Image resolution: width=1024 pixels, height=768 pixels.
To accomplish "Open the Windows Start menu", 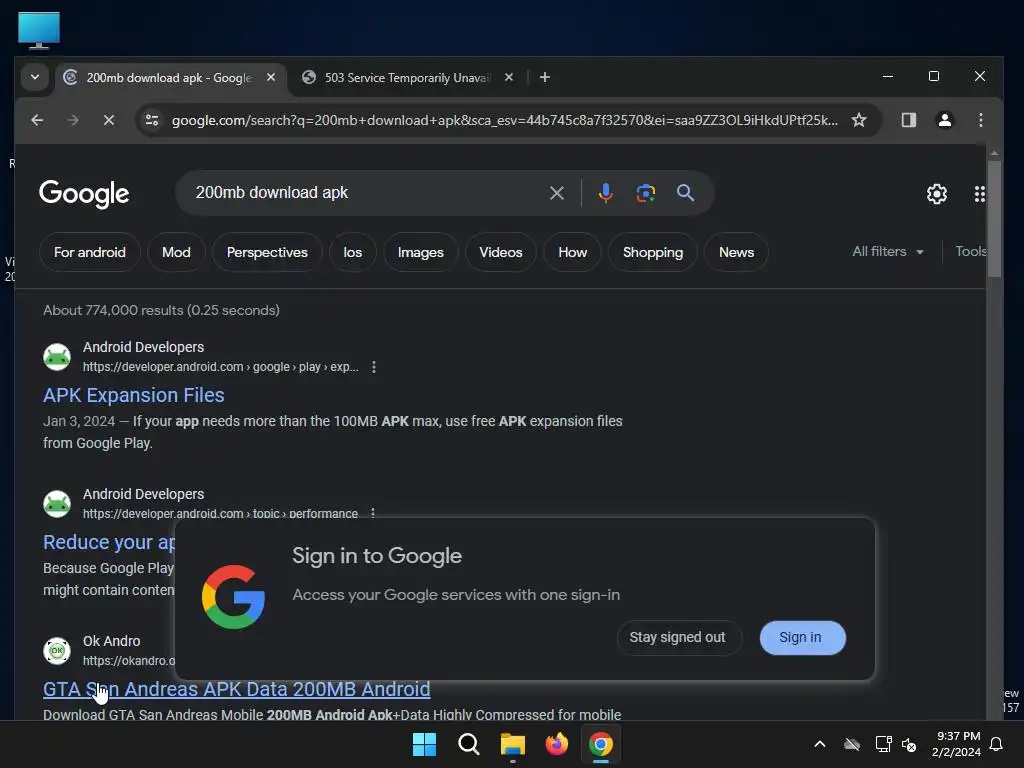I will [424, 744].
